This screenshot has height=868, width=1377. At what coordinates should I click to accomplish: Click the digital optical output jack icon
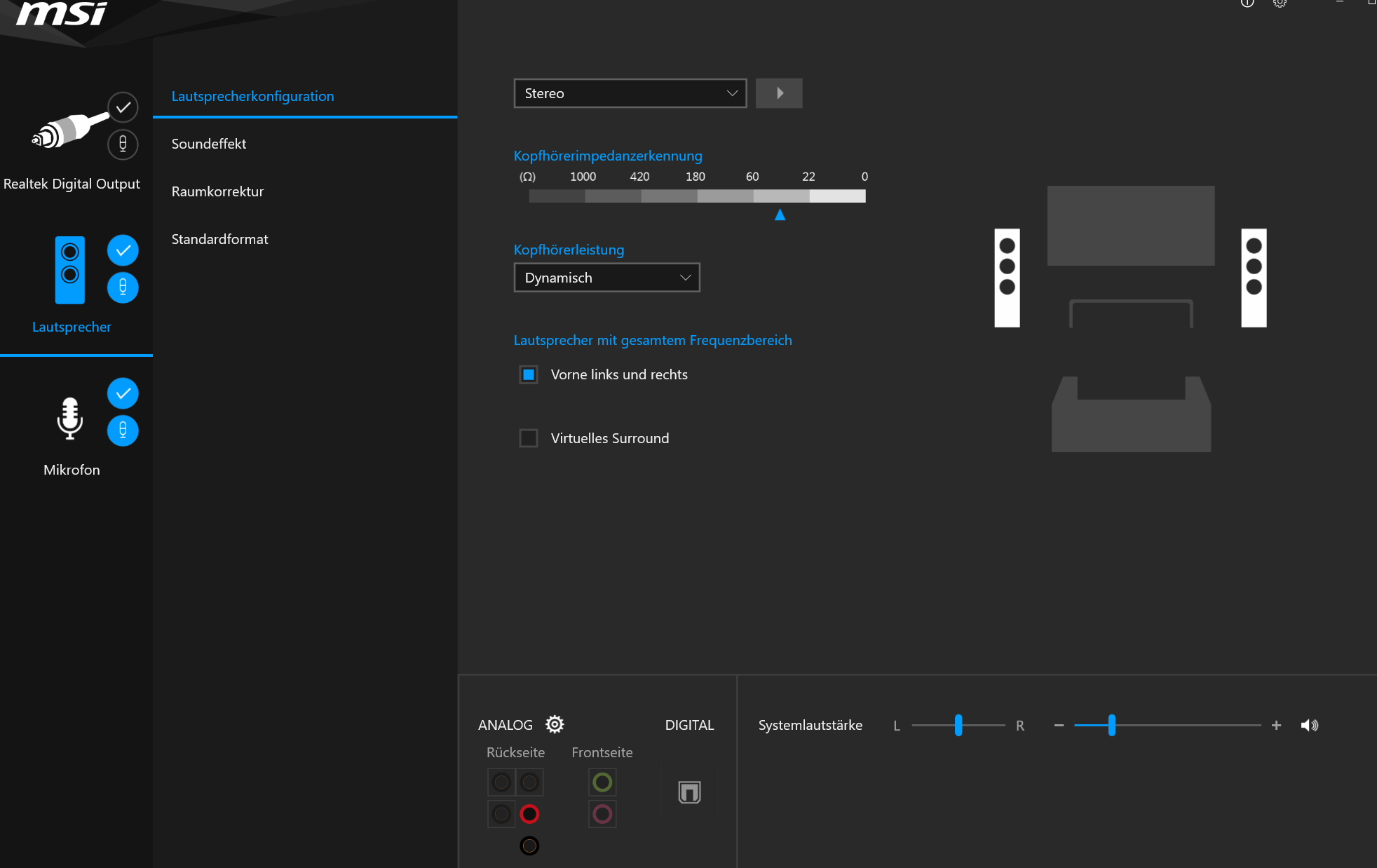pyautogui.click(x=689, y=792)
